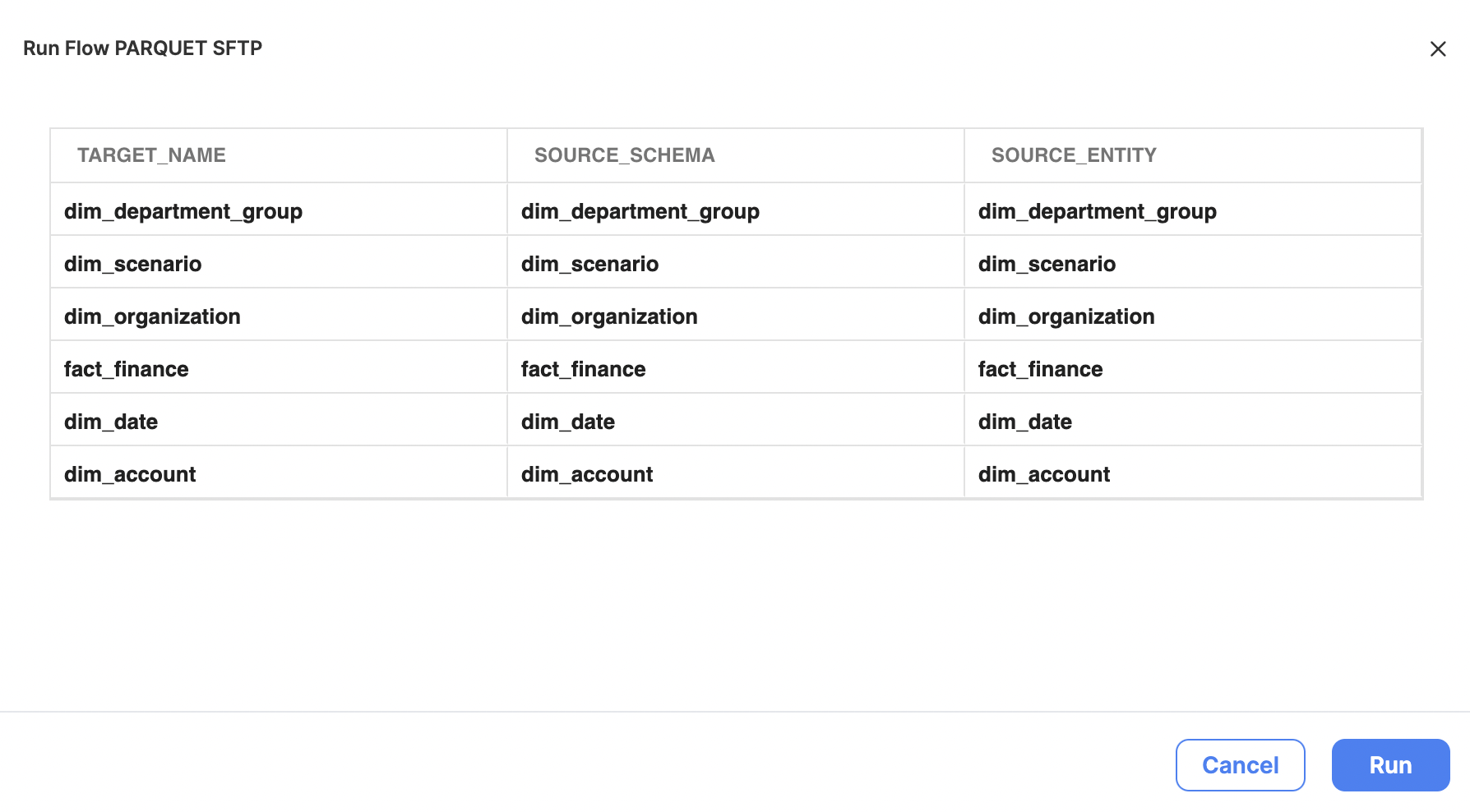Click the Cancel button
The height and width of the screenshot is (812, 1470).
click(x=1240, y=765)
